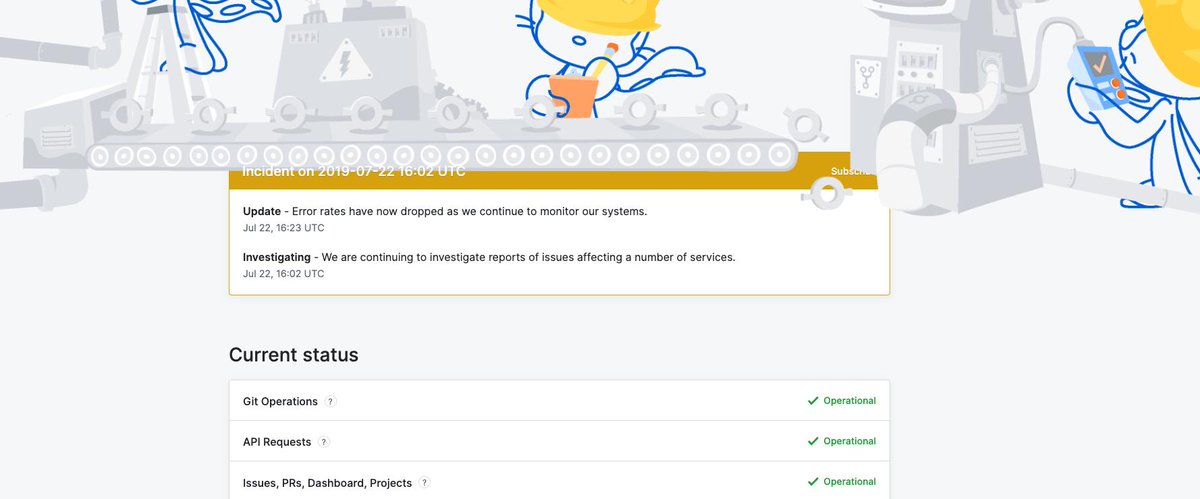
Task: Click the high-voltage warning triangle on the machine
Action: pos(346,64)
